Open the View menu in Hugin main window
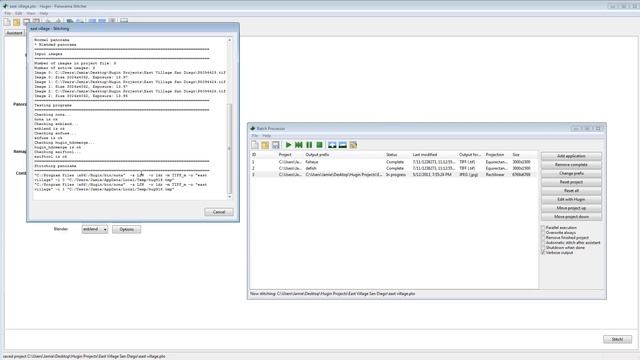The height and width of the screenshot is (360, 640). pos(31,13)
